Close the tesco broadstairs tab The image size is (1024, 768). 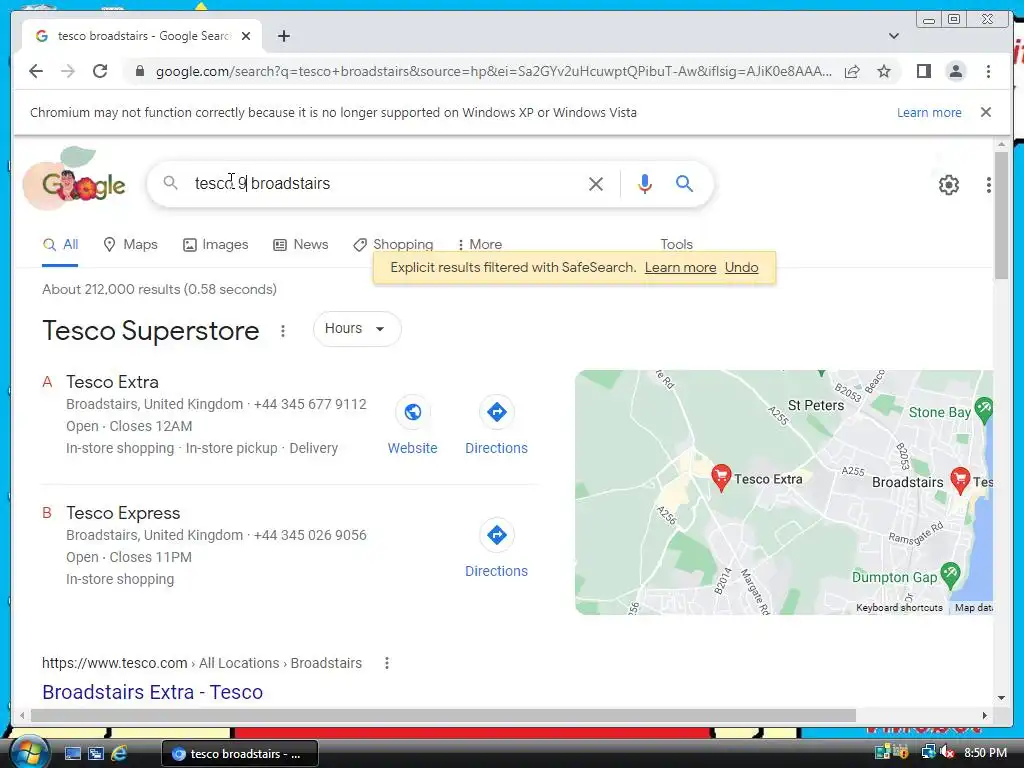click(246, 36)
